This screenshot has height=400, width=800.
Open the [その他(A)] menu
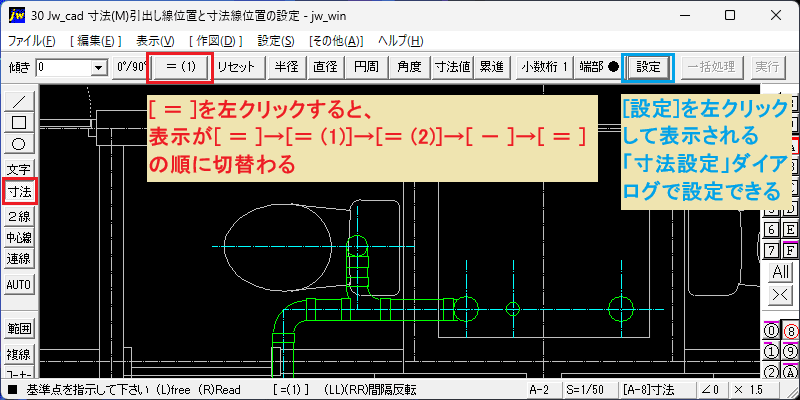(336, 41)
